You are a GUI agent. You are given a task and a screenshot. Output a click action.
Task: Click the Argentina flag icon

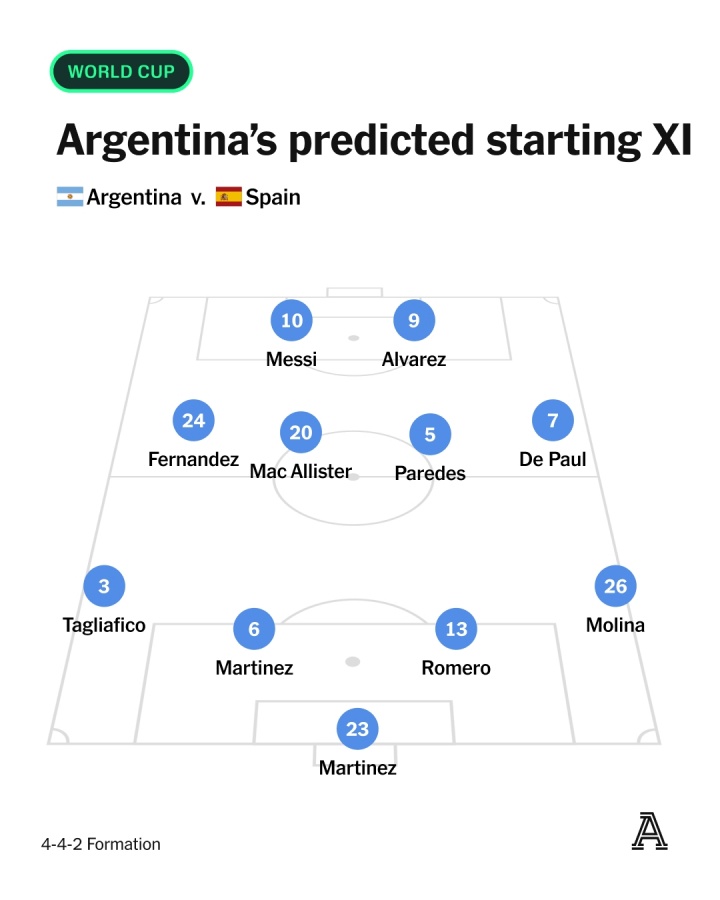pos(70,197)
